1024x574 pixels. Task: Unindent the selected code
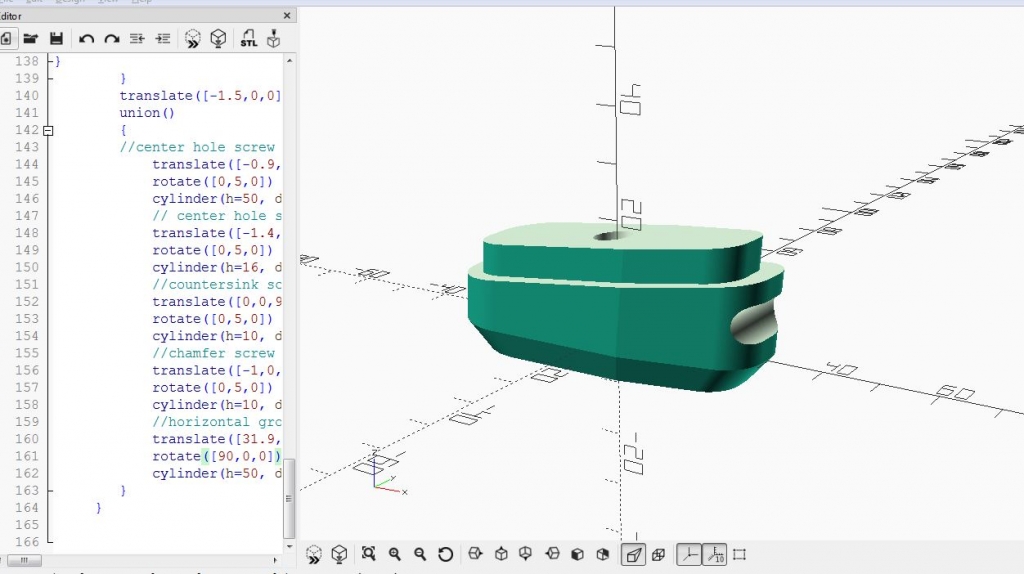137,39
